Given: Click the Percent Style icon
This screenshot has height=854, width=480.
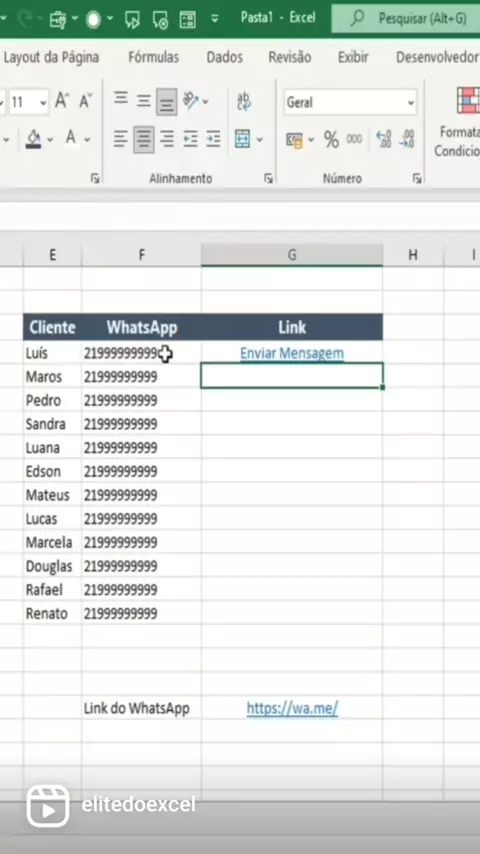Looking at the screenshot, I should pos(331,140).
